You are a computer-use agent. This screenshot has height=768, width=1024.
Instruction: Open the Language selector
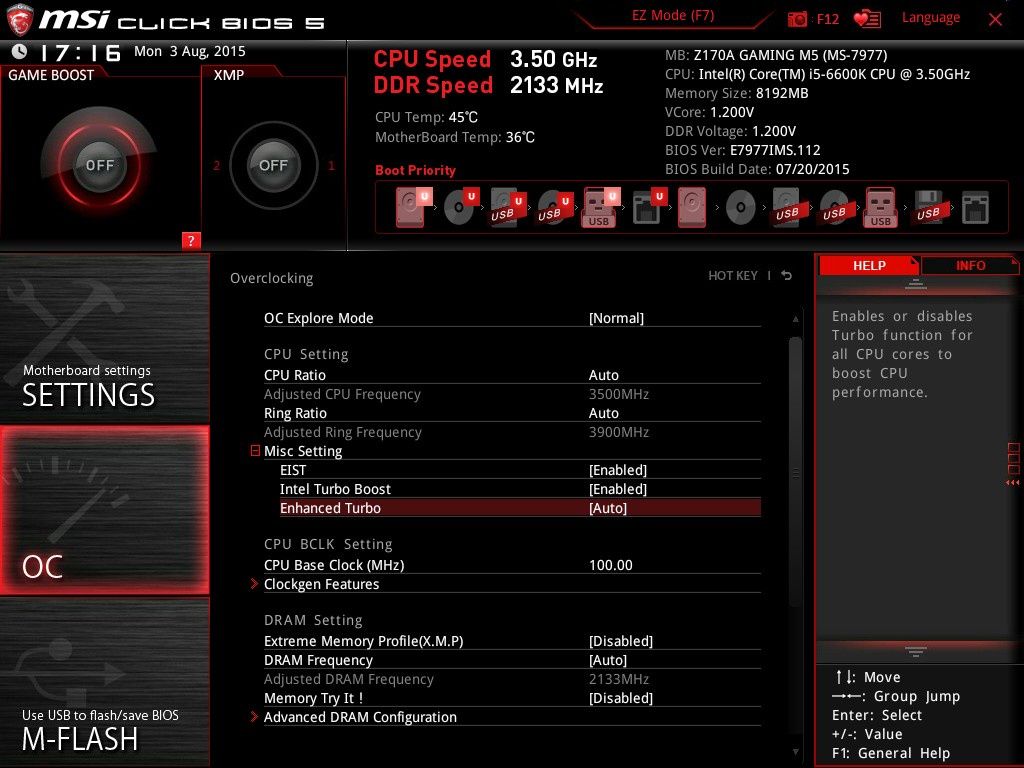point(931,18)
